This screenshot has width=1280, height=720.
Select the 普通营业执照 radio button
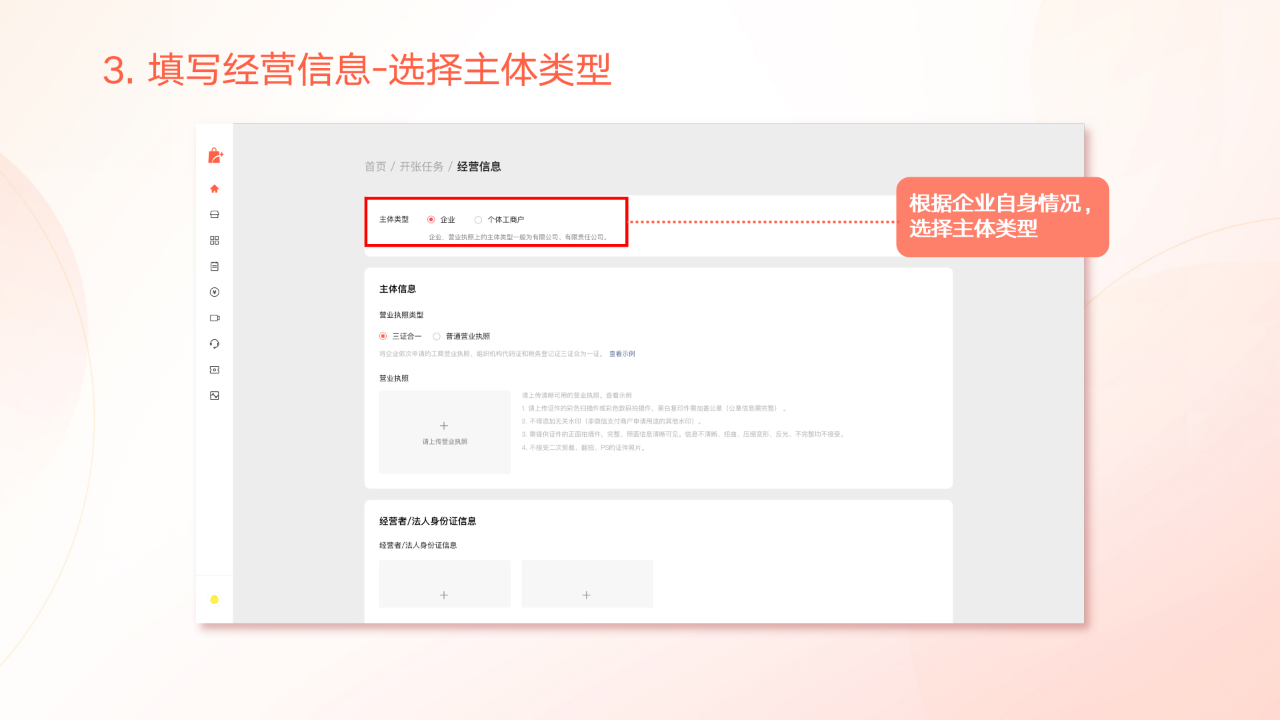click(x=436, y=336)
